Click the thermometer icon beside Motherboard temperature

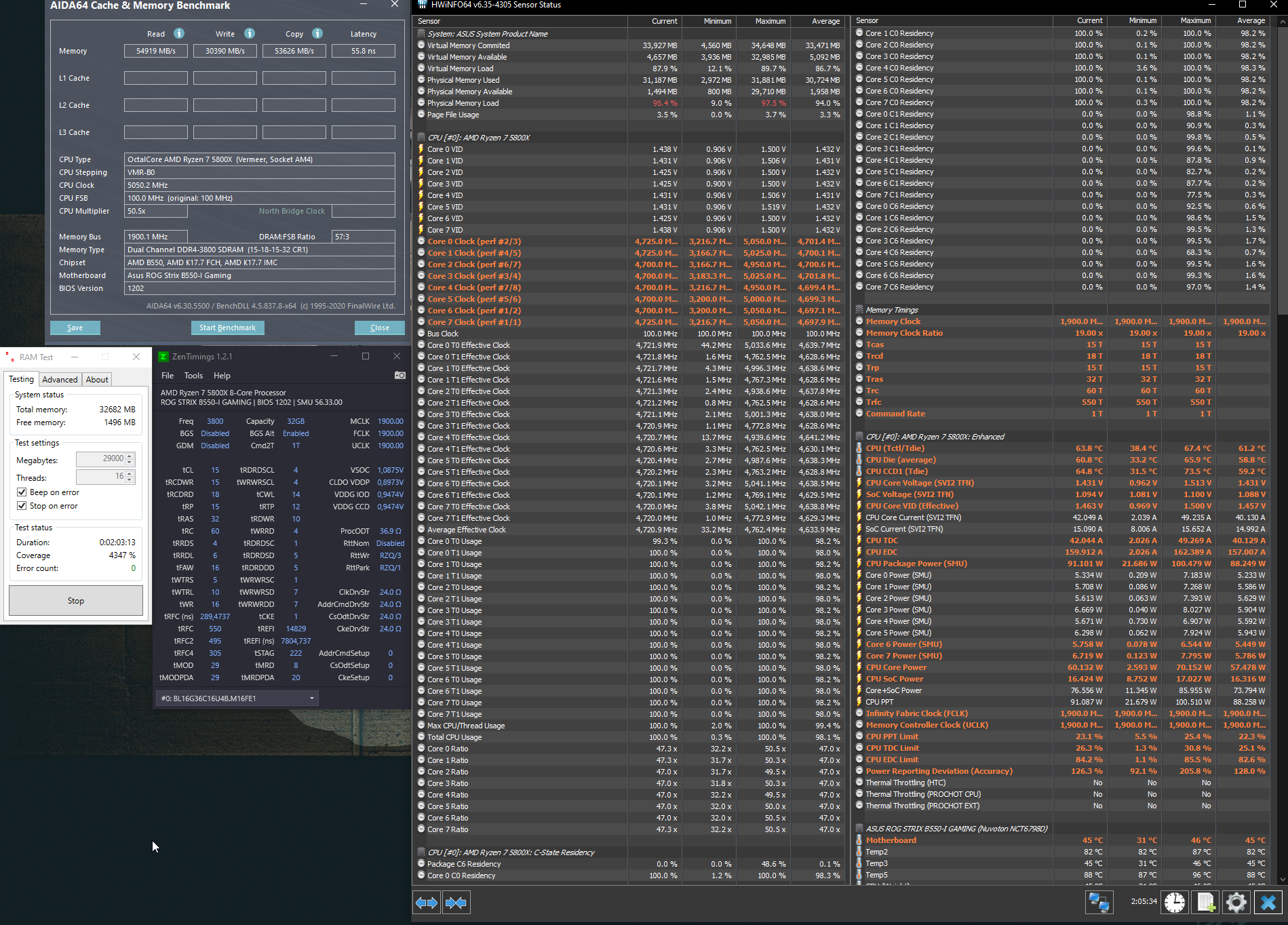[859, 840]
